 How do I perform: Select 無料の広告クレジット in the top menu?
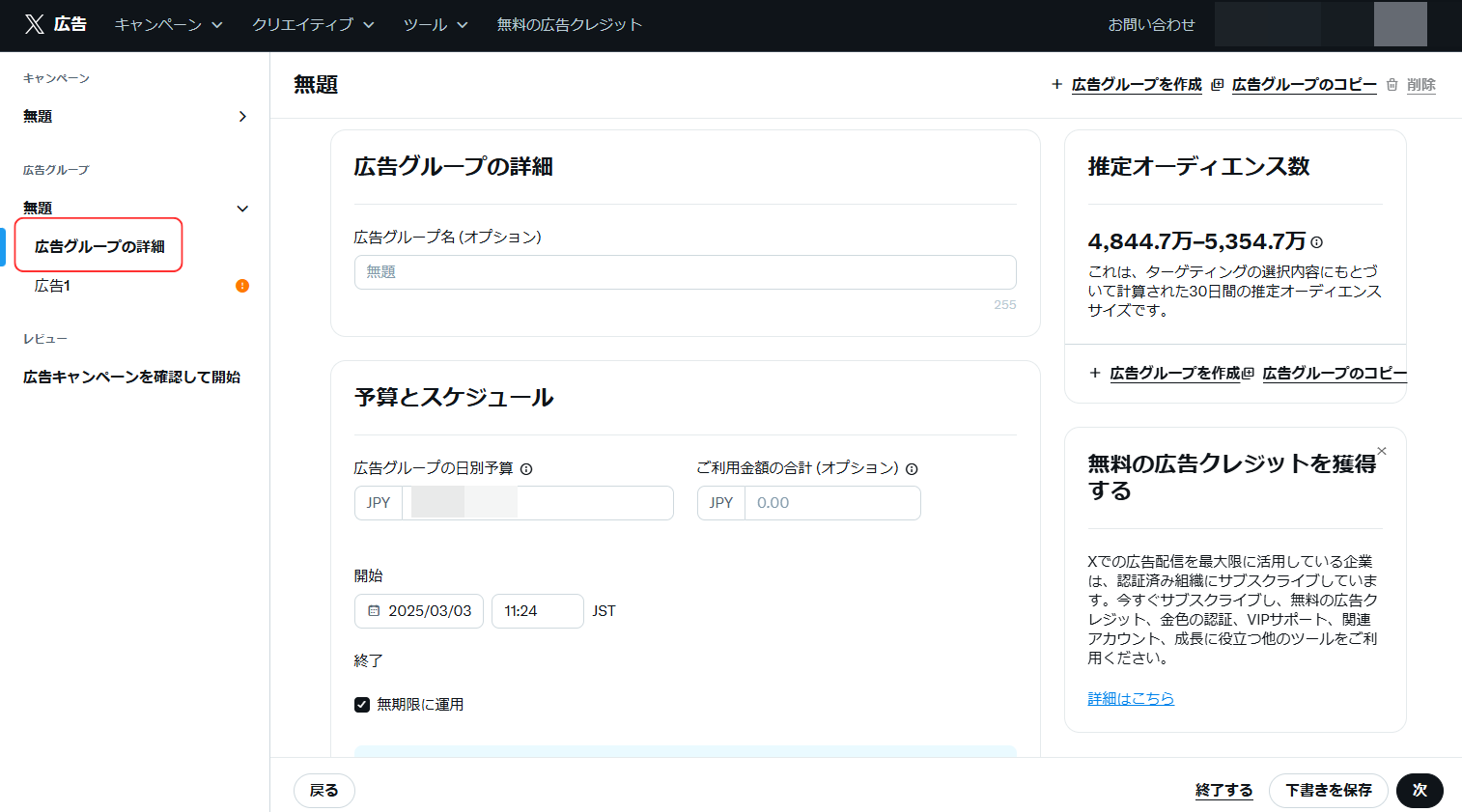click(x=568, y=24)
